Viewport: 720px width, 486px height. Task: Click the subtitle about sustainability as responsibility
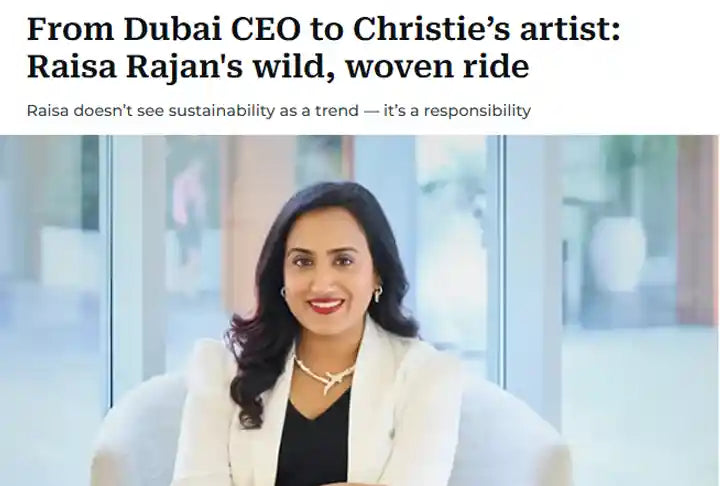point(279,111)
